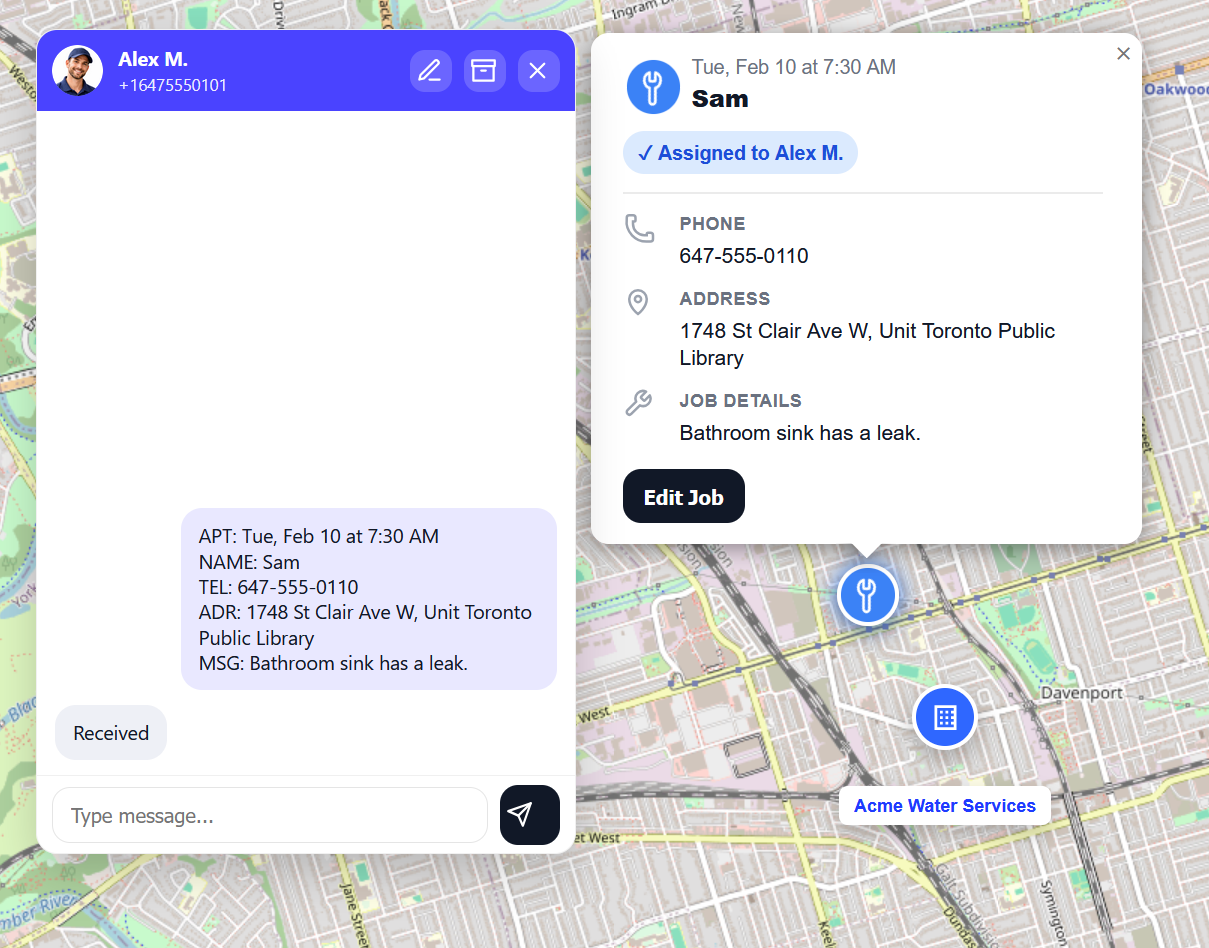Select the wrench job pin on the map
1209x948 pixels.
(x=867, y=595)
